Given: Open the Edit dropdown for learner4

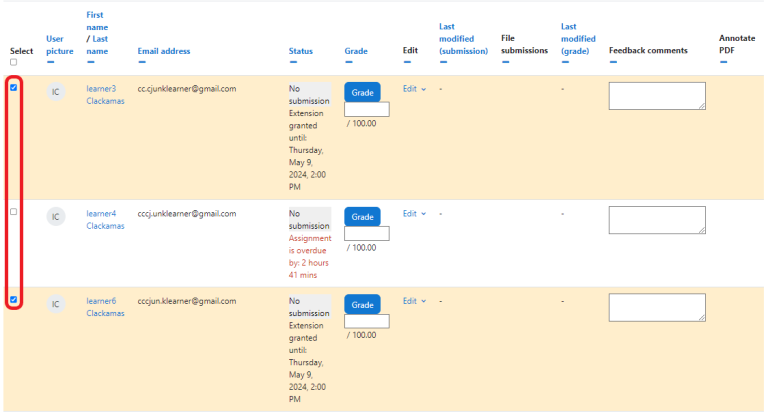Looking at the screenshot, I should pos(414,214).
